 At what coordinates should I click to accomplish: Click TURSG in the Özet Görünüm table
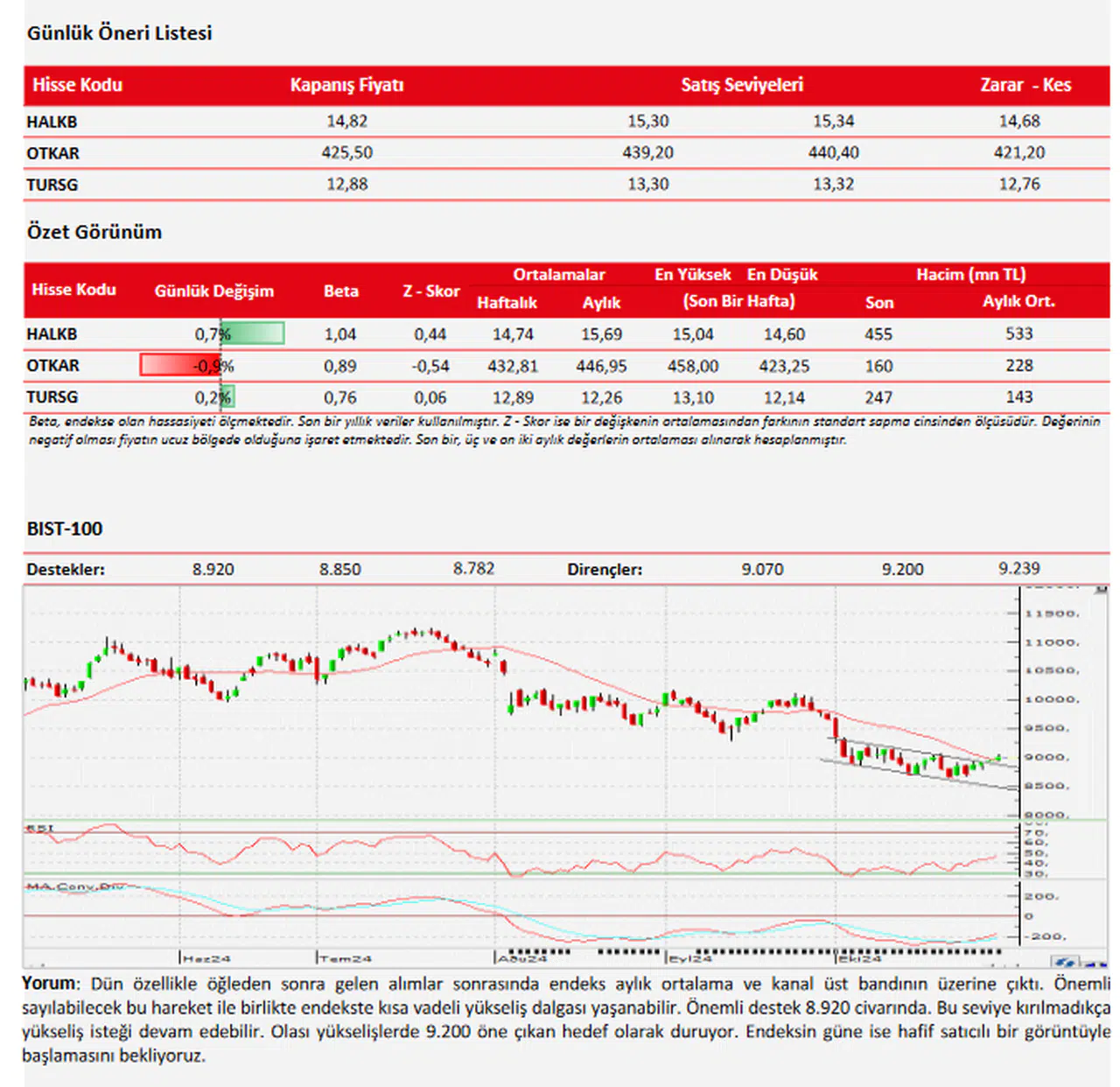[52, 396]
